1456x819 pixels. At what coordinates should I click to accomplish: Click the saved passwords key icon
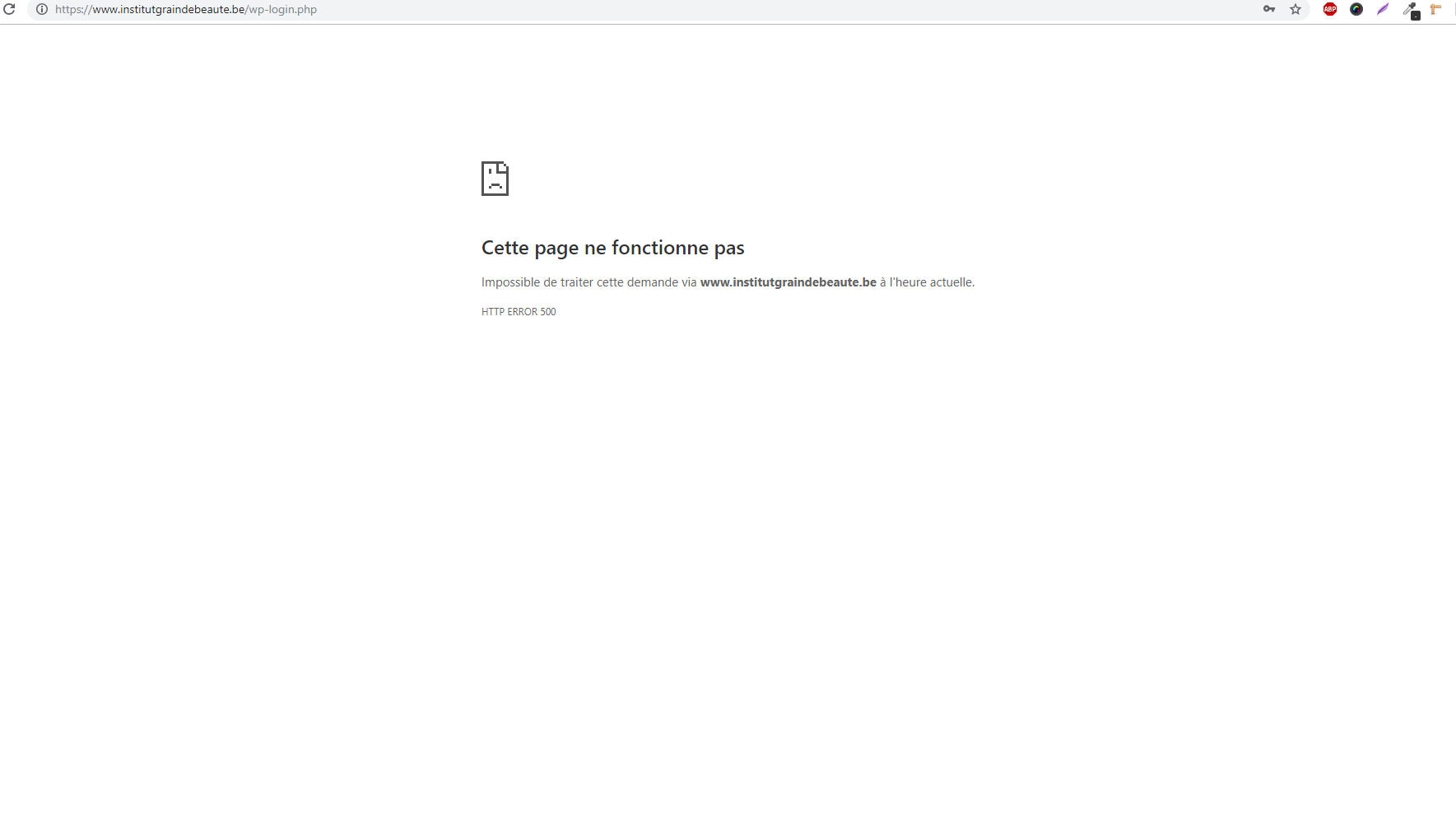click(x=1269, y=9)
